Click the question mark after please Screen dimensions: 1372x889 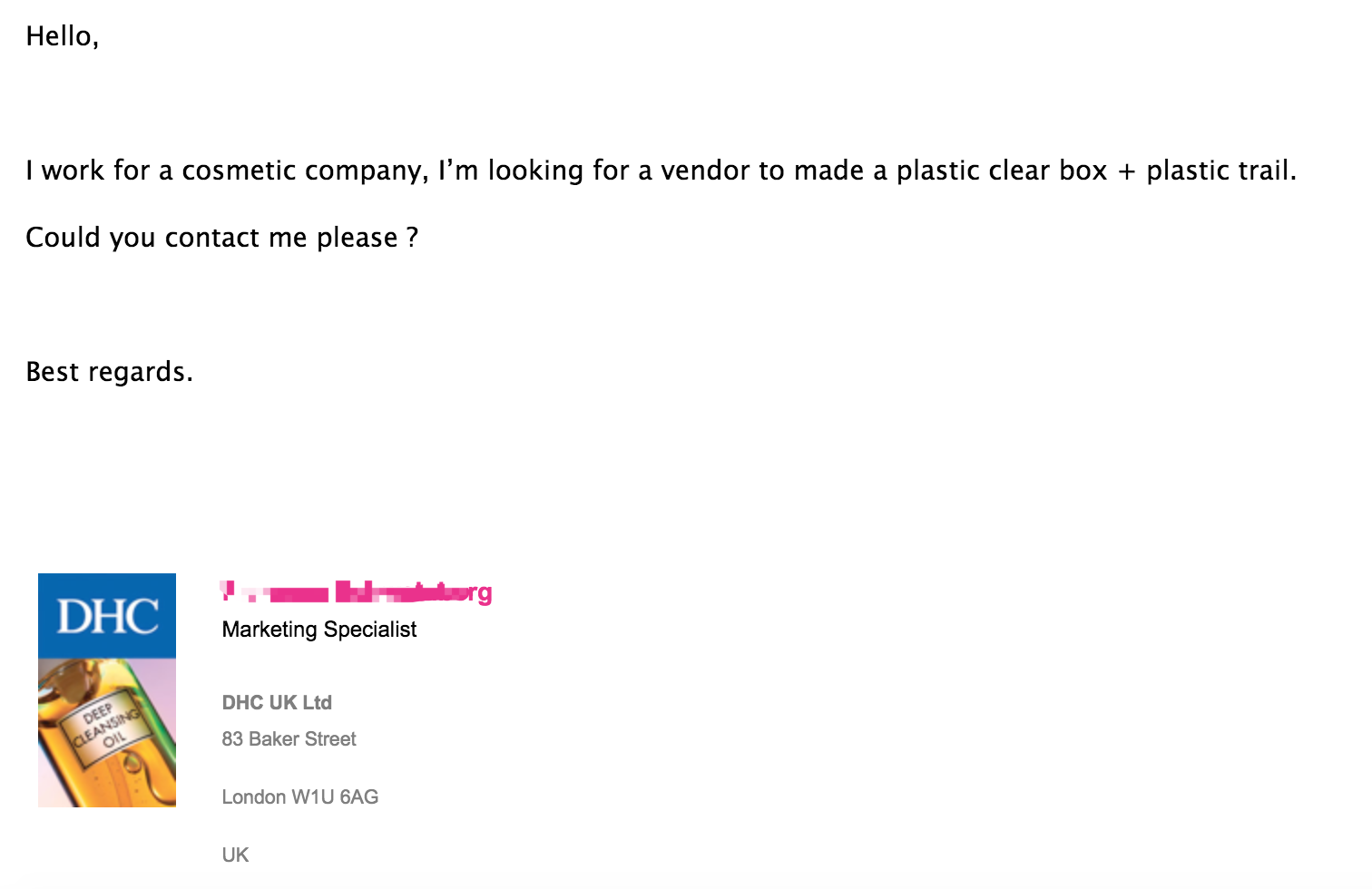(x=412, y=238)
